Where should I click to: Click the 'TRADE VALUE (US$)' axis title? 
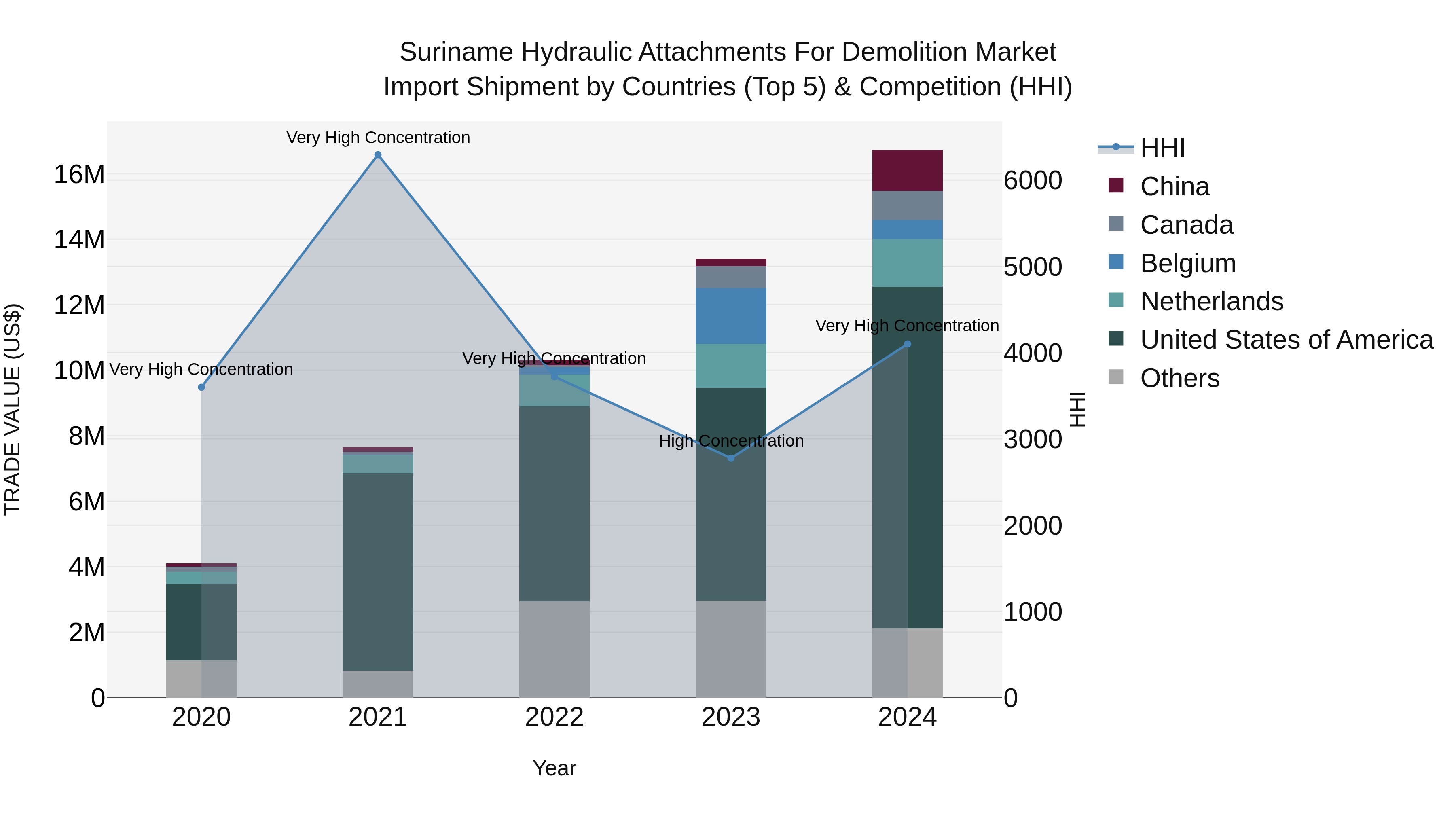click(x=13, y=409)
